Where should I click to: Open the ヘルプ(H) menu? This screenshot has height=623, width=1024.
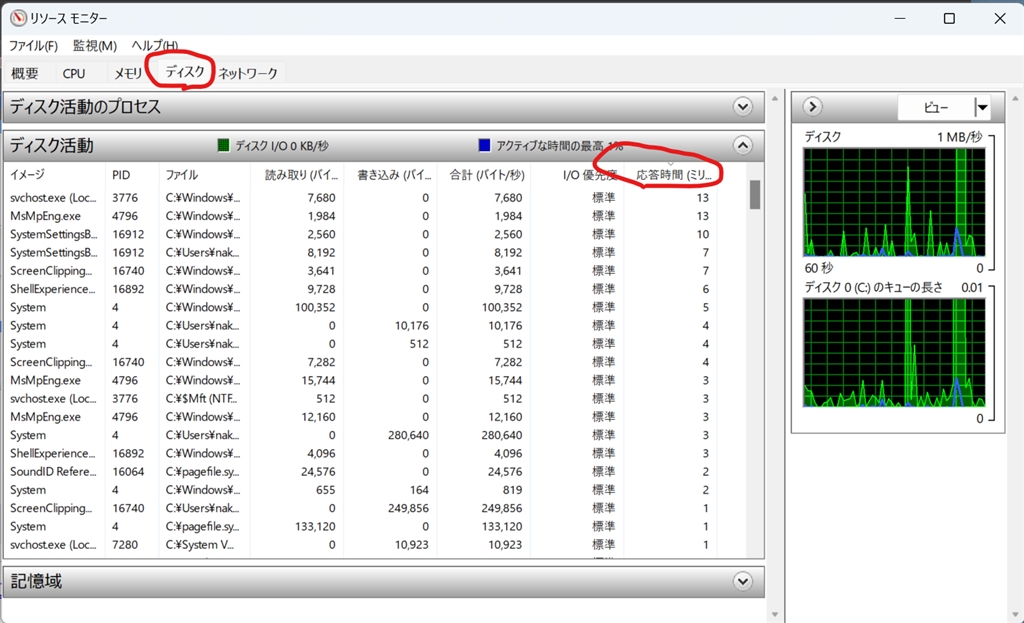pyautogui.click(x=155, y=46)
